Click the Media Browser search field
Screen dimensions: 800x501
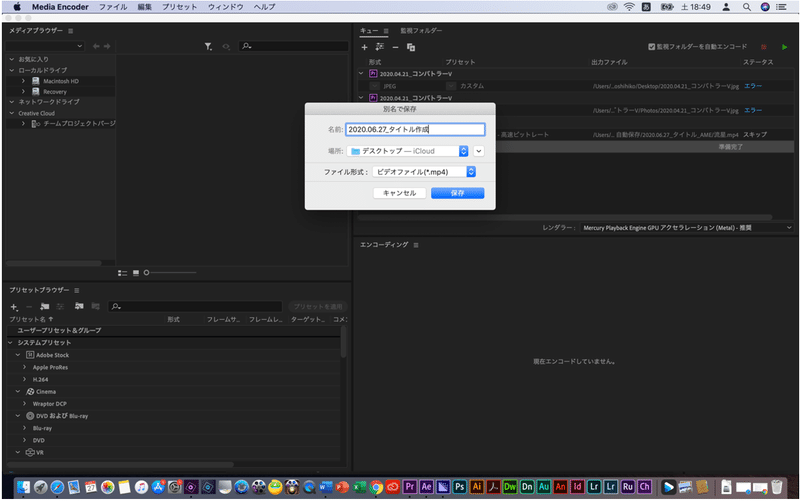pos(294,46)
